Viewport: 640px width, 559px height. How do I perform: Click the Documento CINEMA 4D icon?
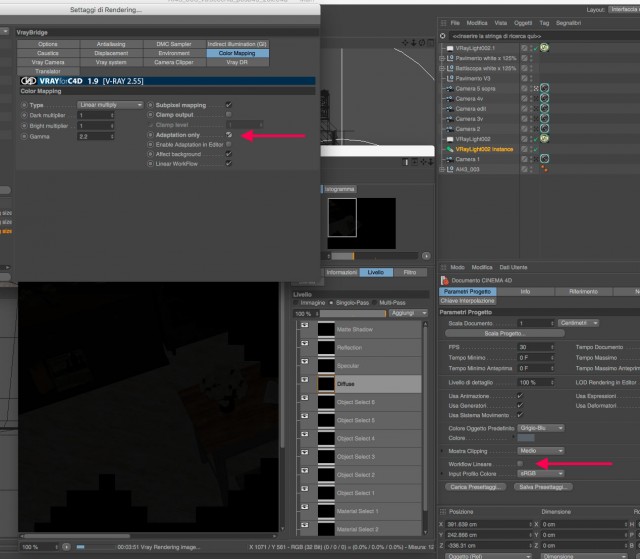(444, 280)
